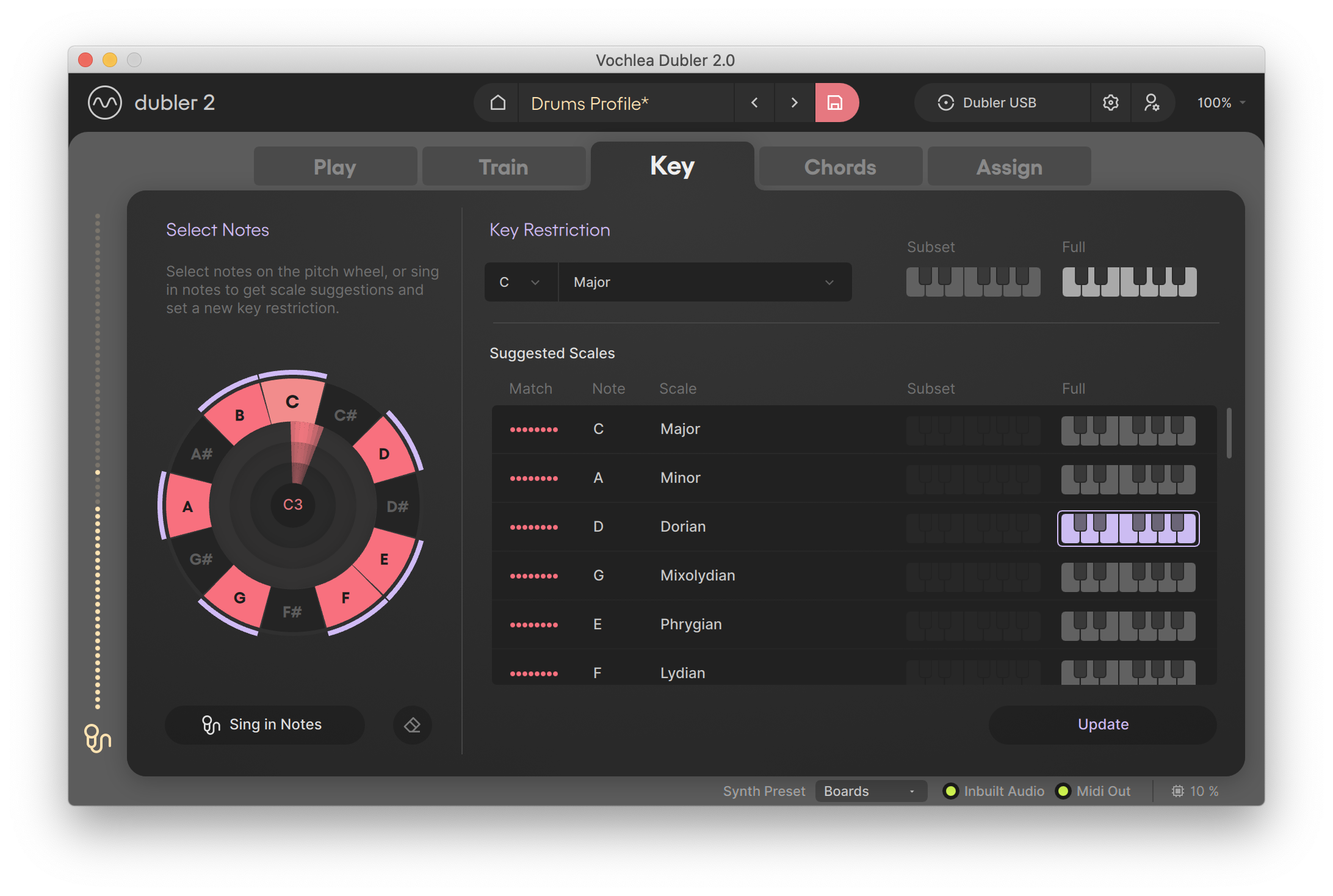This screenshot has height=896, width=1333.
Task: Open Synth Preset Boards dropdown
Action: click(871, 791)
